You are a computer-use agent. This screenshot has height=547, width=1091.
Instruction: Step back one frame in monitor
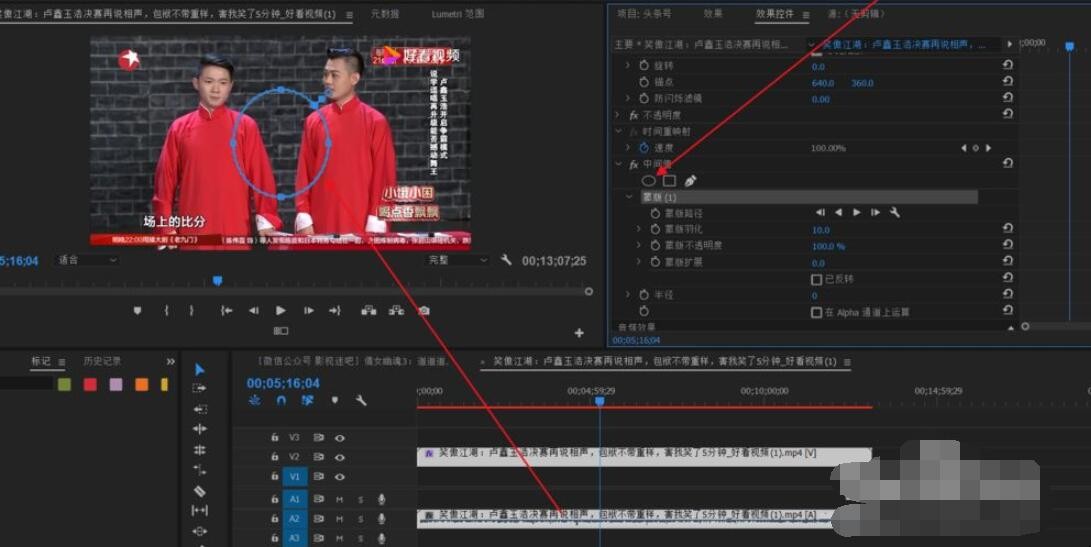pyautogui.click(x=254, y=310)
